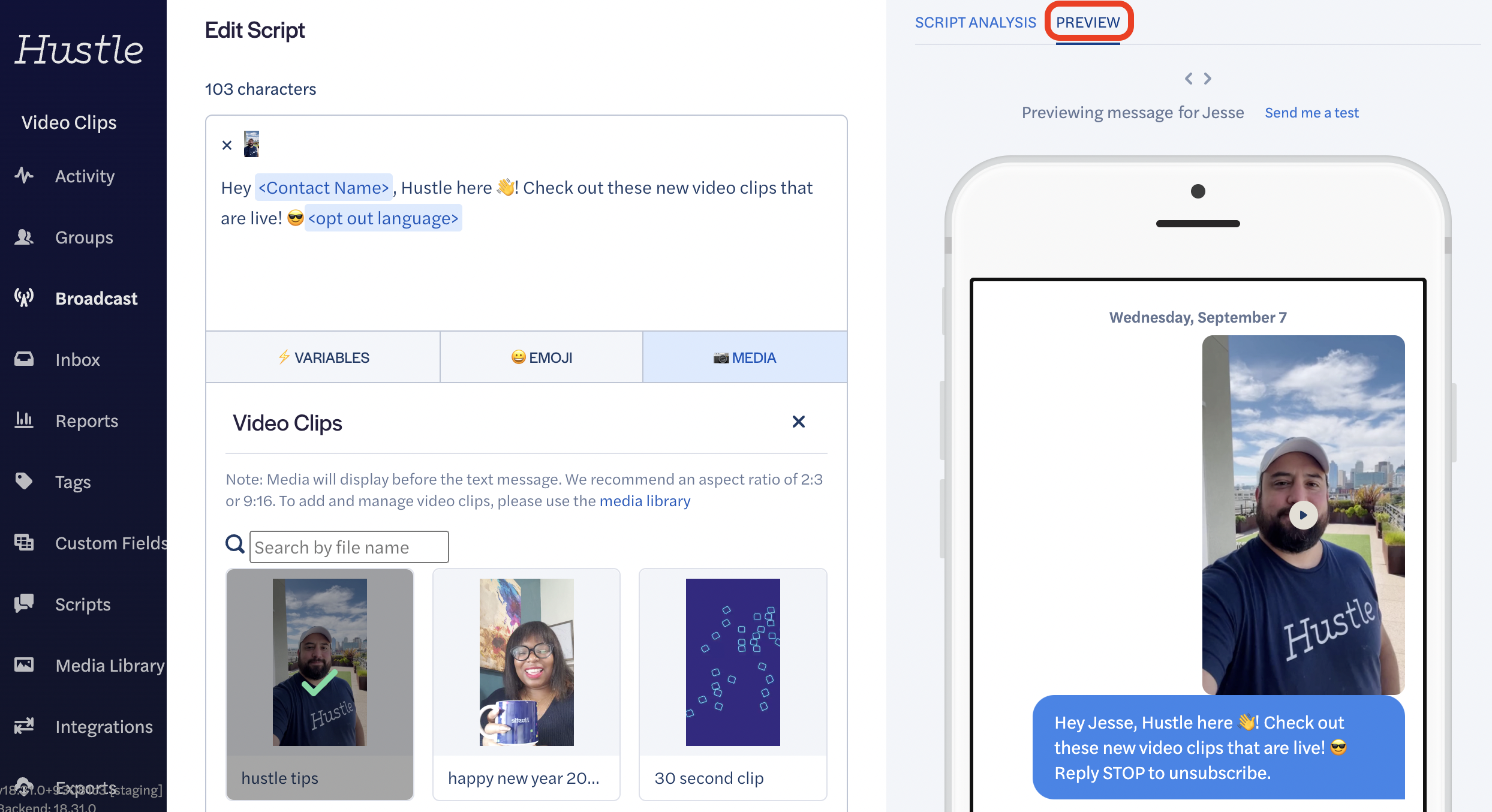
Task: Open Scripts in the sidebar
Action: coord(83,605)
